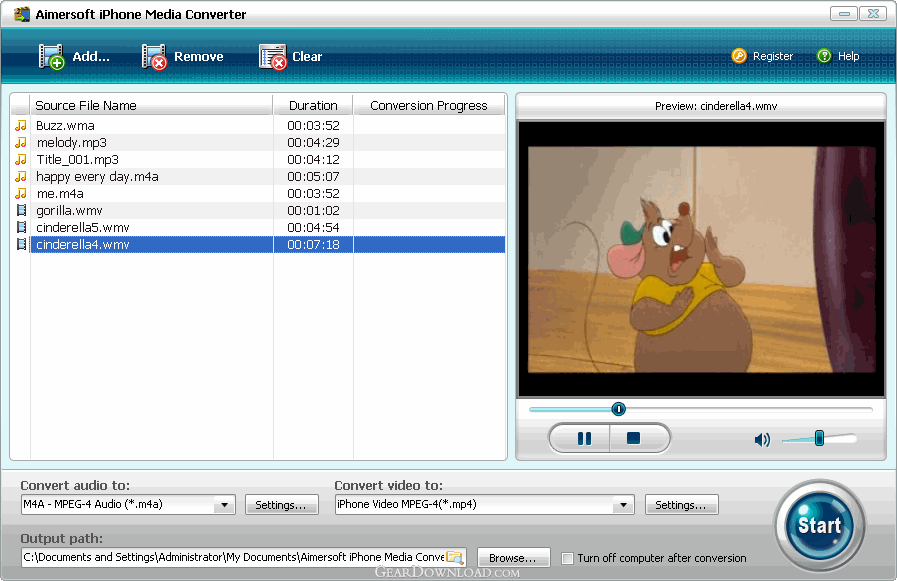
Task: Click the folder icon in the output path field
Action: [x=455, y=557]
